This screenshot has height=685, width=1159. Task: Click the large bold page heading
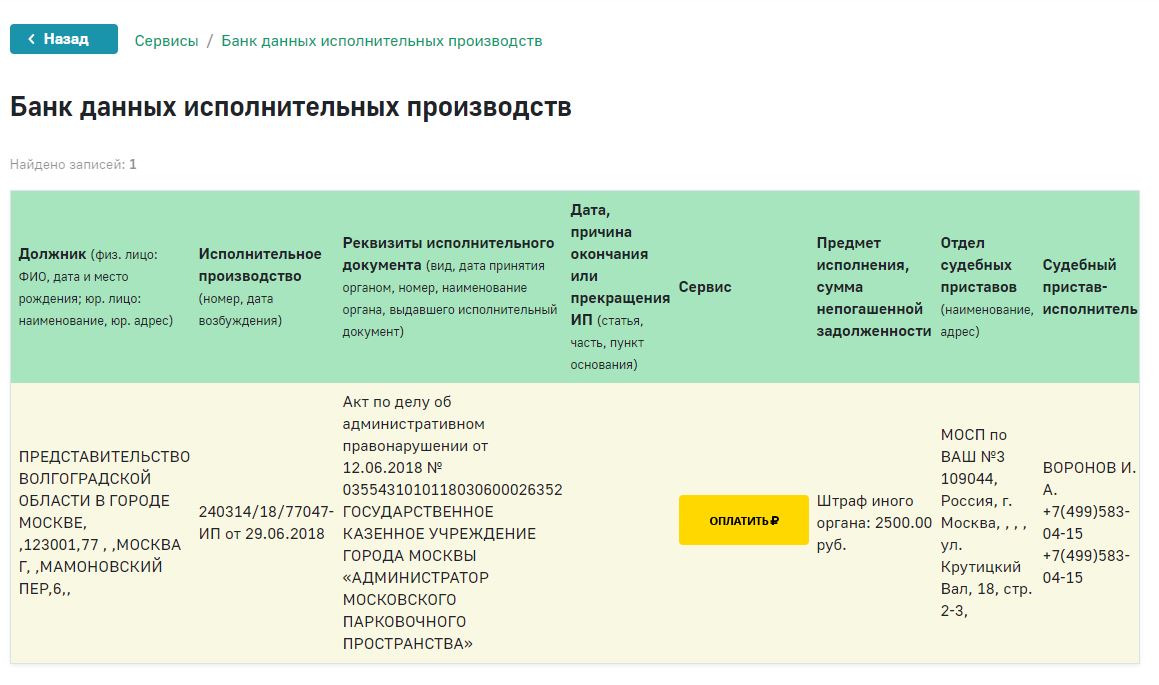click(291, 108)
